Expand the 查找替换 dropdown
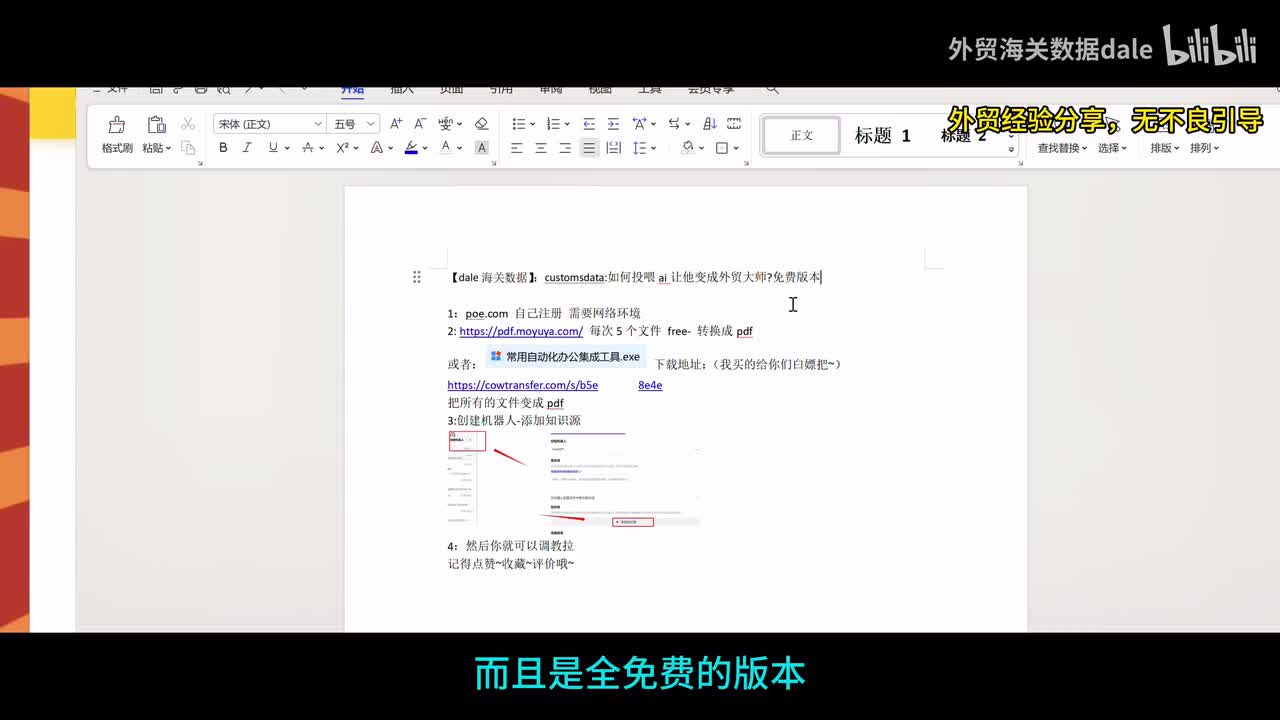This screenshot has width=1280, height=720. [x=1061, y=148]
